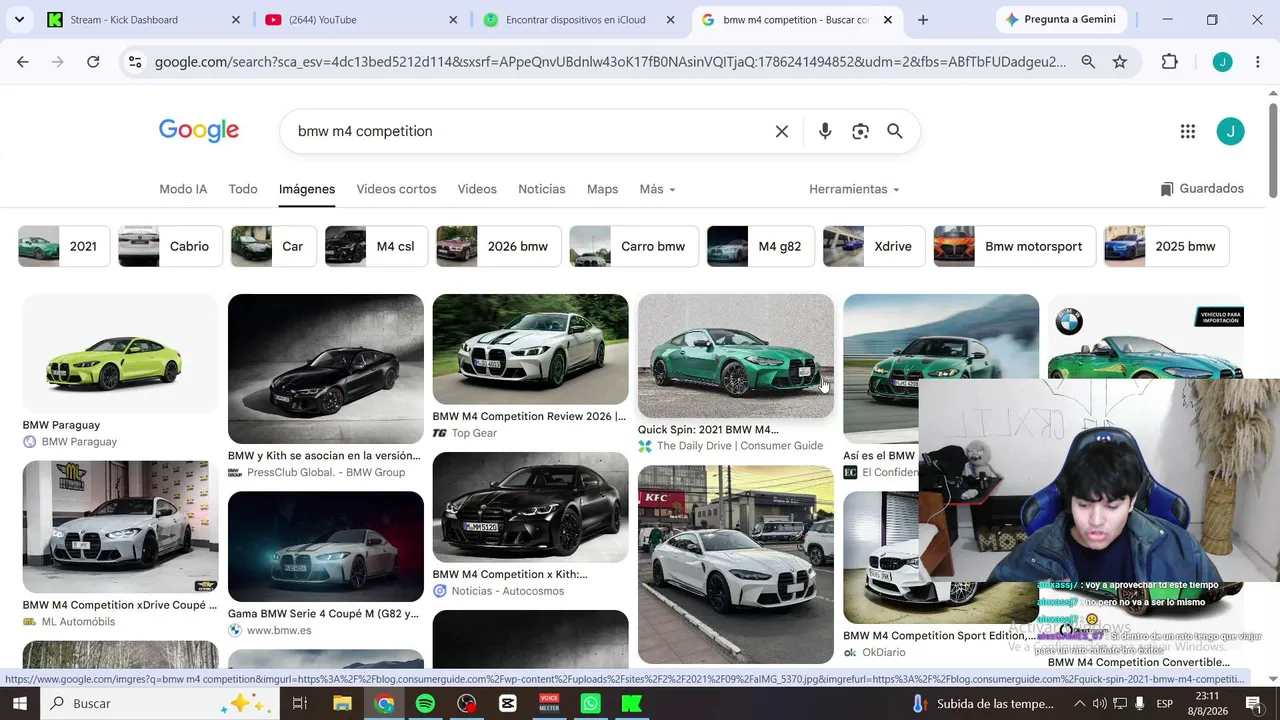This screenshot has height=720, width=1280.
Task: Click the Windows taskbar Buscar search box
Action: click(160, 704)
